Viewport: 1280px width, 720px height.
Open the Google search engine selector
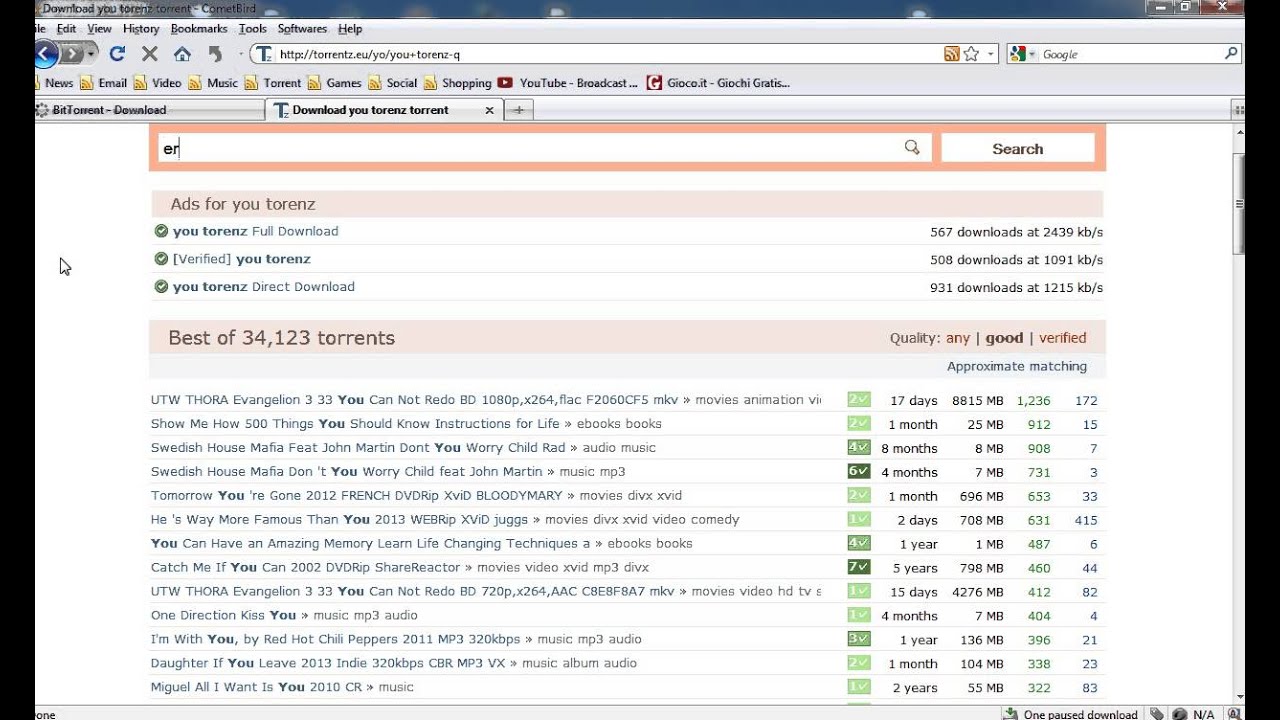click(1023, 54)
